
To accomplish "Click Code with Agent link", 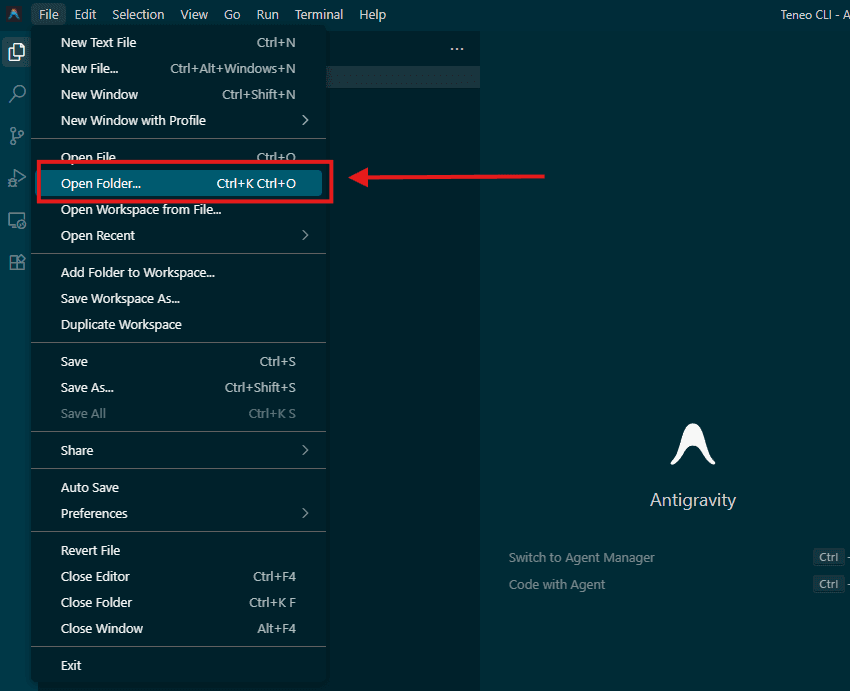I will 557,584.
